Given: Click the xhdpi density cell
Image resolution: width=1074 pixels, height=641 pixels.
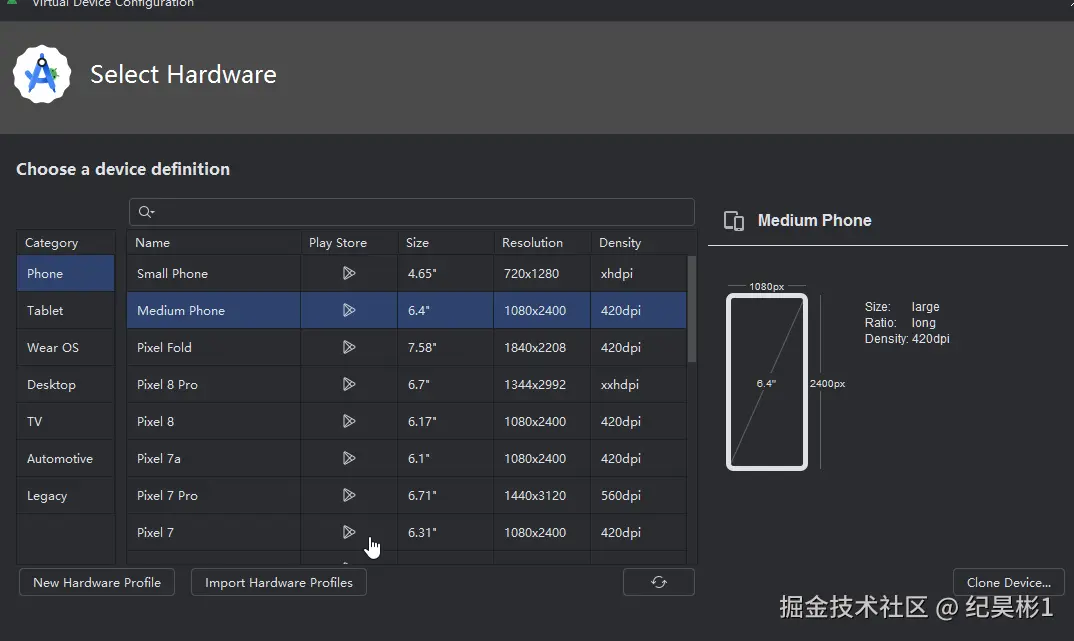Looking at the screenshot, I should [639, 273].
